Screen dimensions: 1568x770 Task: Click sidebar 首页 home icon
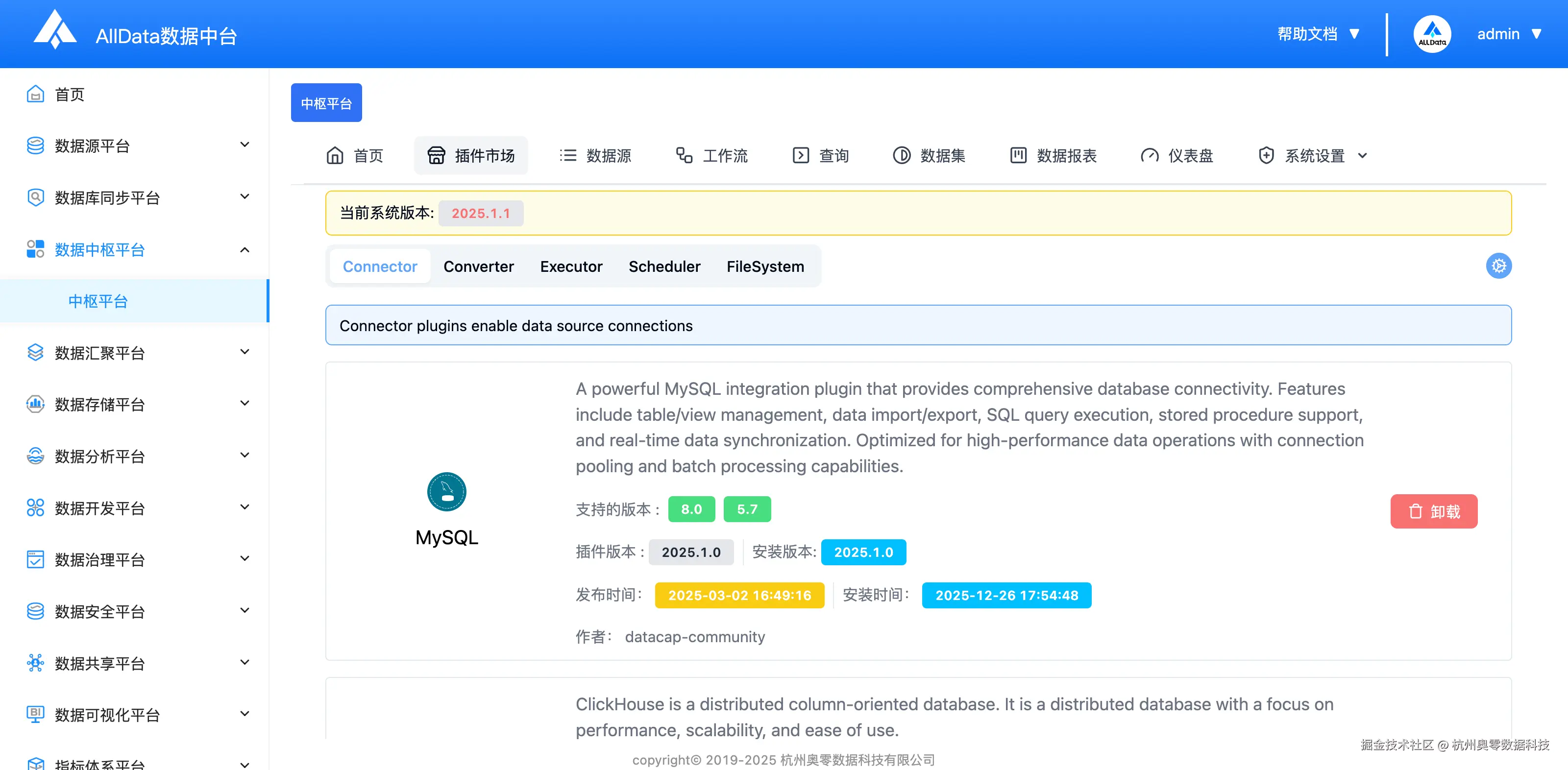pyautogui.click(x=35, y=95)
